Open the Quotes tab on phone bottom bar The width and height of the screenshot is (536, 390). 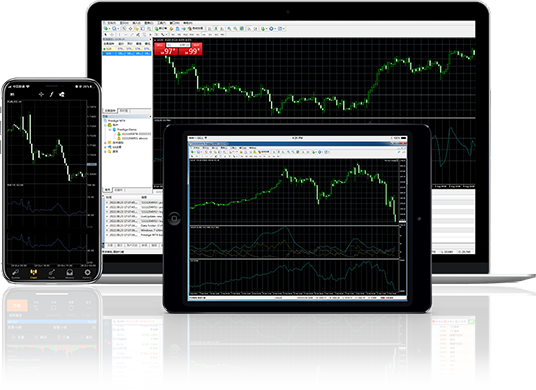(15, 273)
